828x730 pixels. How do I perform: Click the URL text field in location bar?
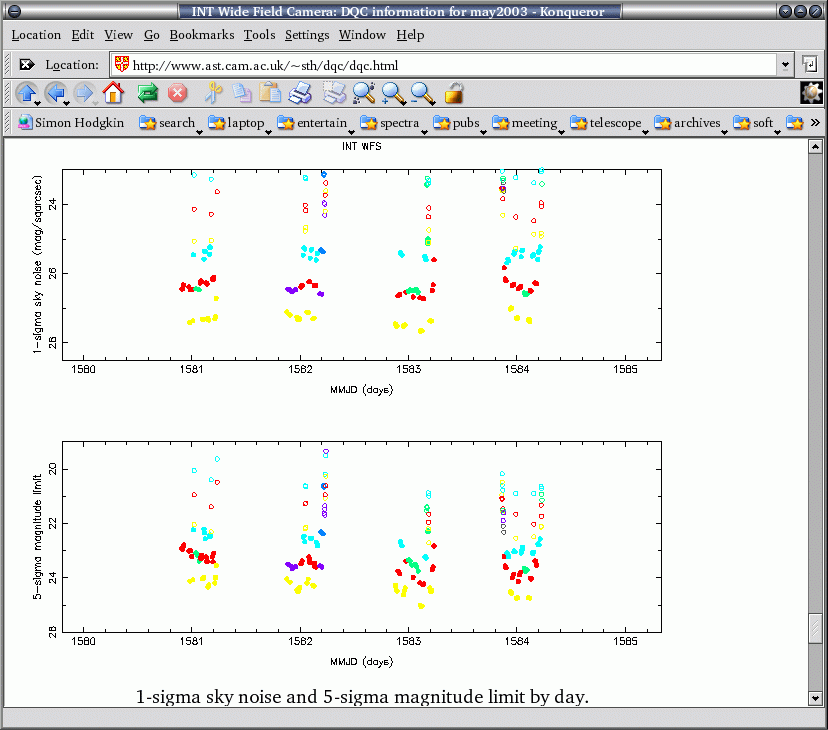coord(450,64)
